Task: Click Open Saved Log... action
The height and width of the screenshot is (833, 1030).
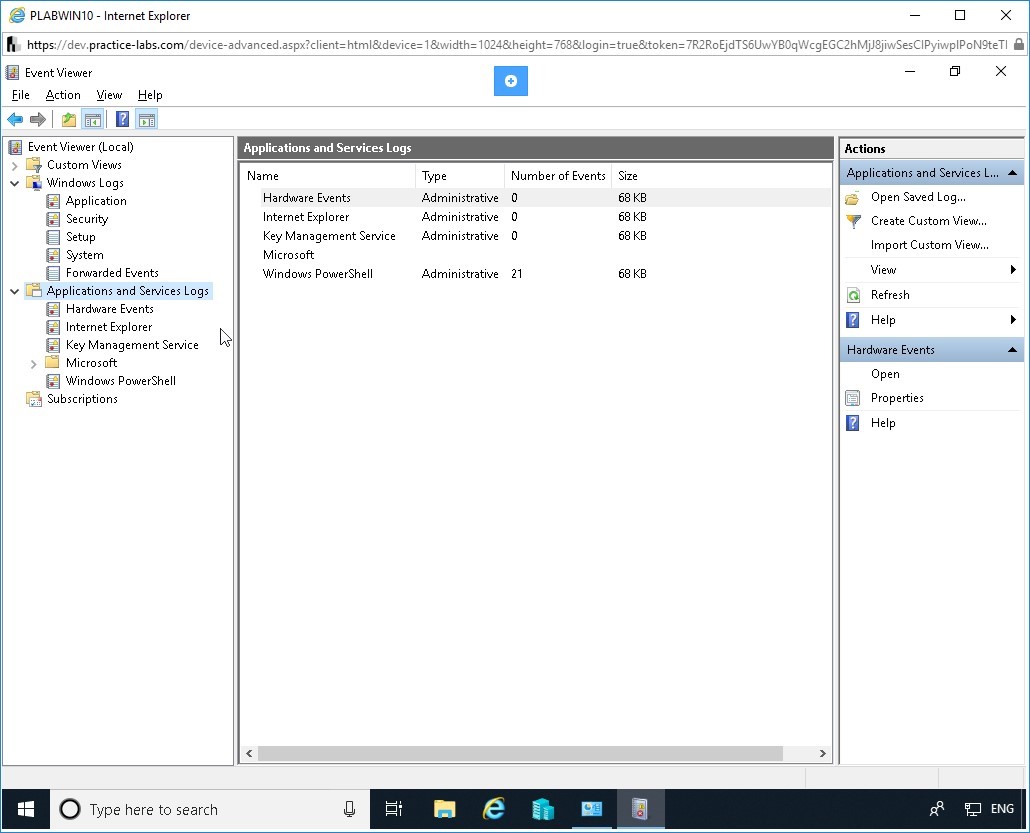Action: [918, 197]
